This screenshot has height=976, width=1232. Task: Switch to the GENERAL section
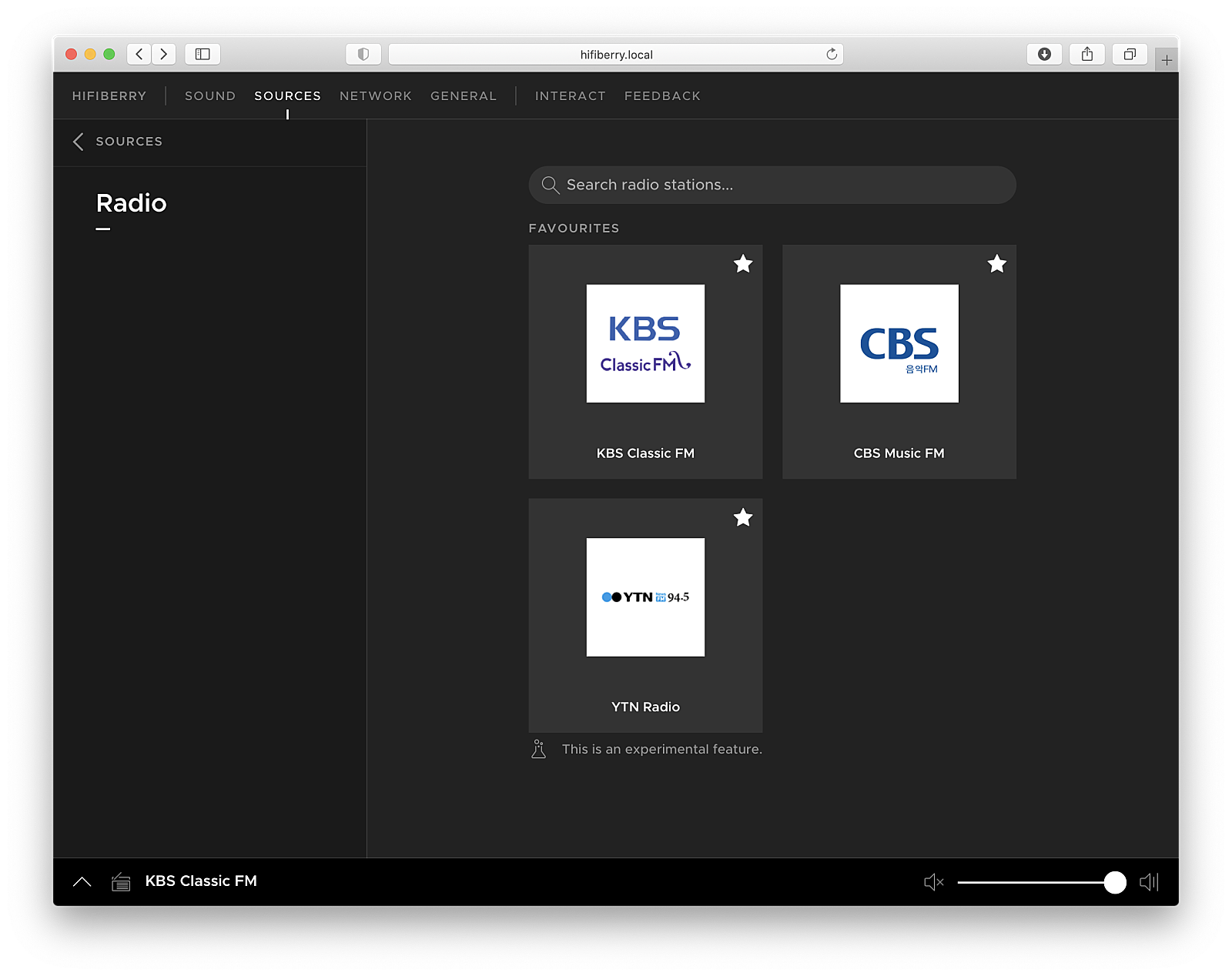(464, 95)
